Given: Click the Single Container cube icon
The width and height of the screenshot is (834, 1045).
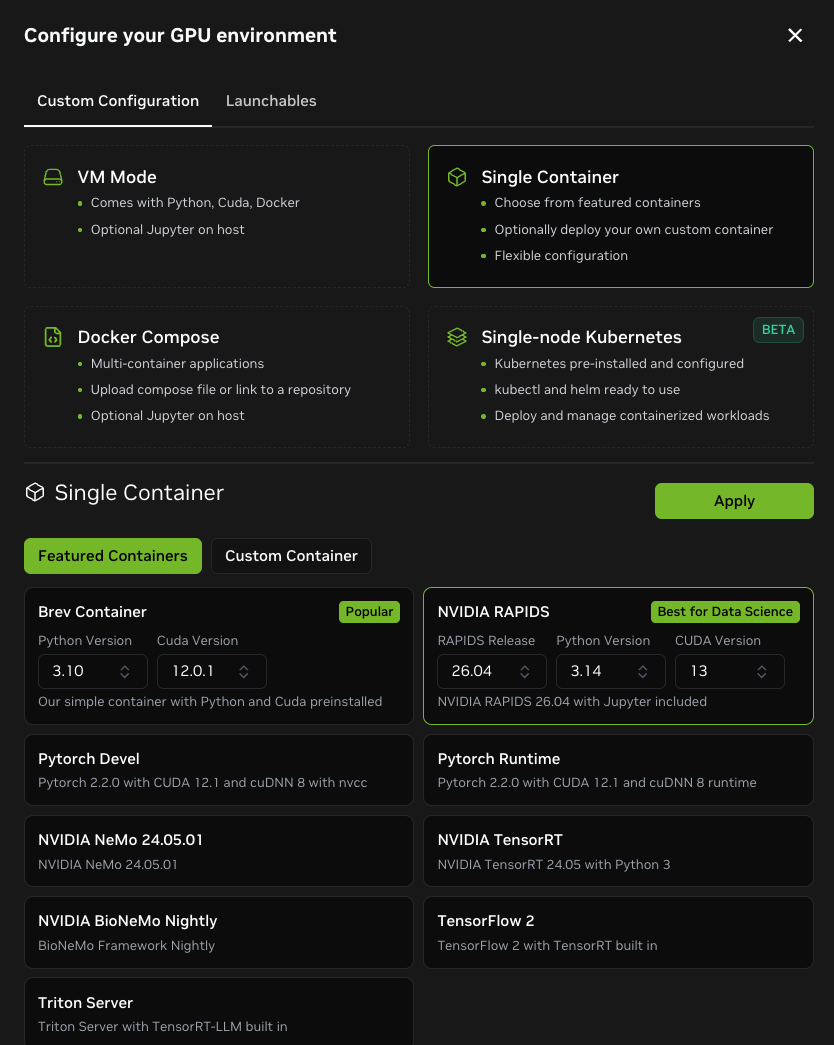Looking at the screenshot, I should pyautogui.click(x=457, y=177).
